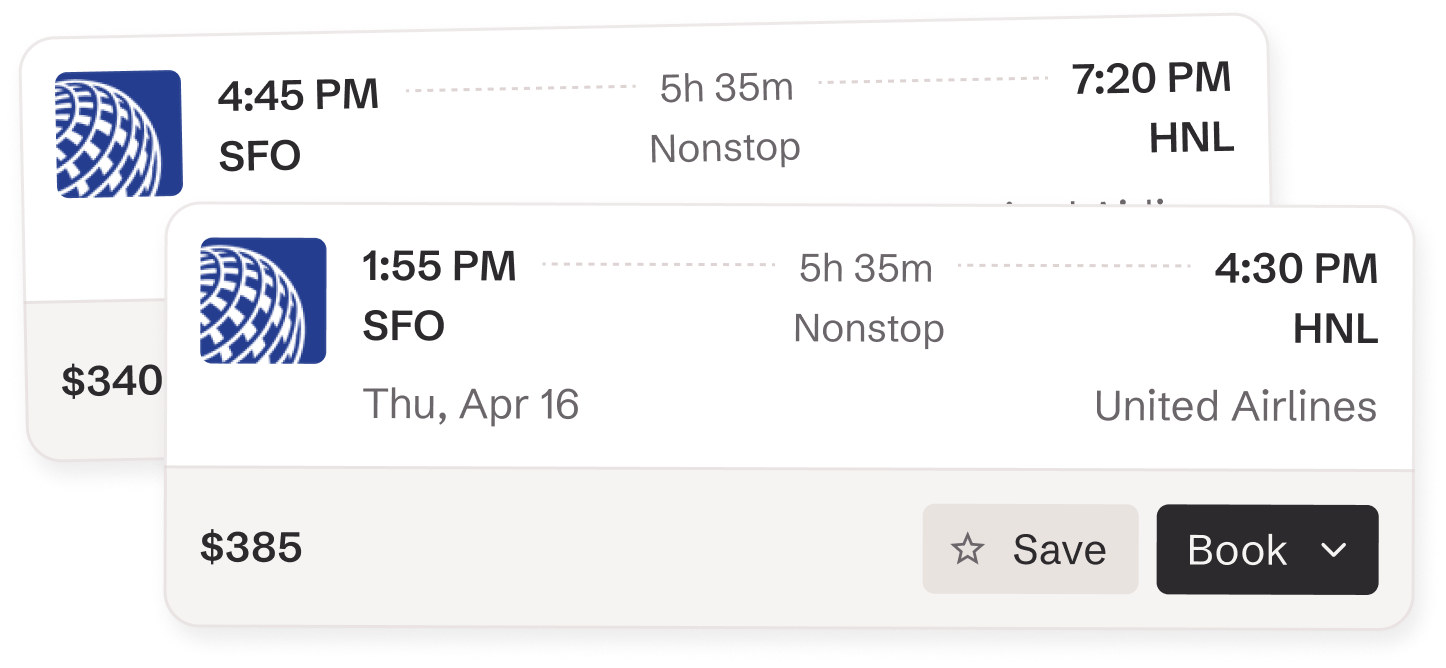Click the star icon next to Save
The width and height of the screenshot is (1446, 668).
pyautogui.click(x=967, y=549)
